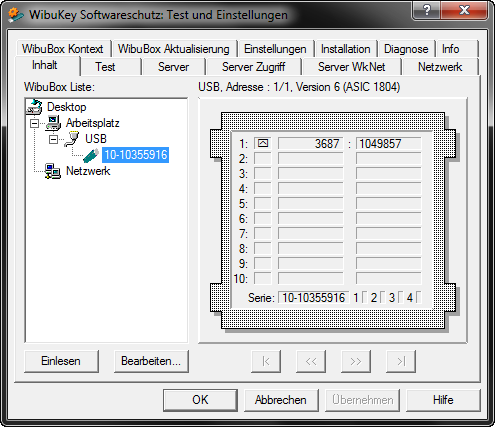This screenshot has height=427, width=495.
Task: Select the 10-10355916 tree entry
Action: click(x=135, y=155)
